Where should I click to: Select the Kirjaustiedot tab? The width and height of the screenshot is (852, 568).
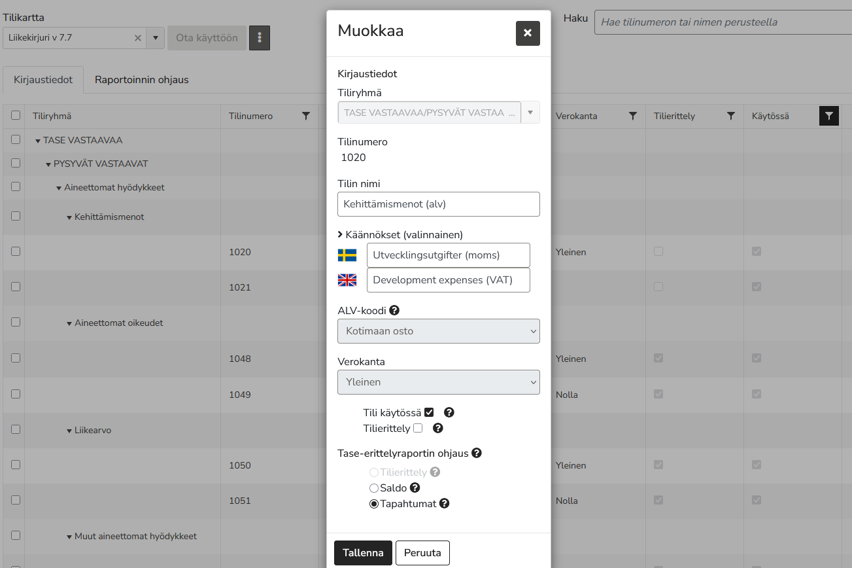coord(43,80)
